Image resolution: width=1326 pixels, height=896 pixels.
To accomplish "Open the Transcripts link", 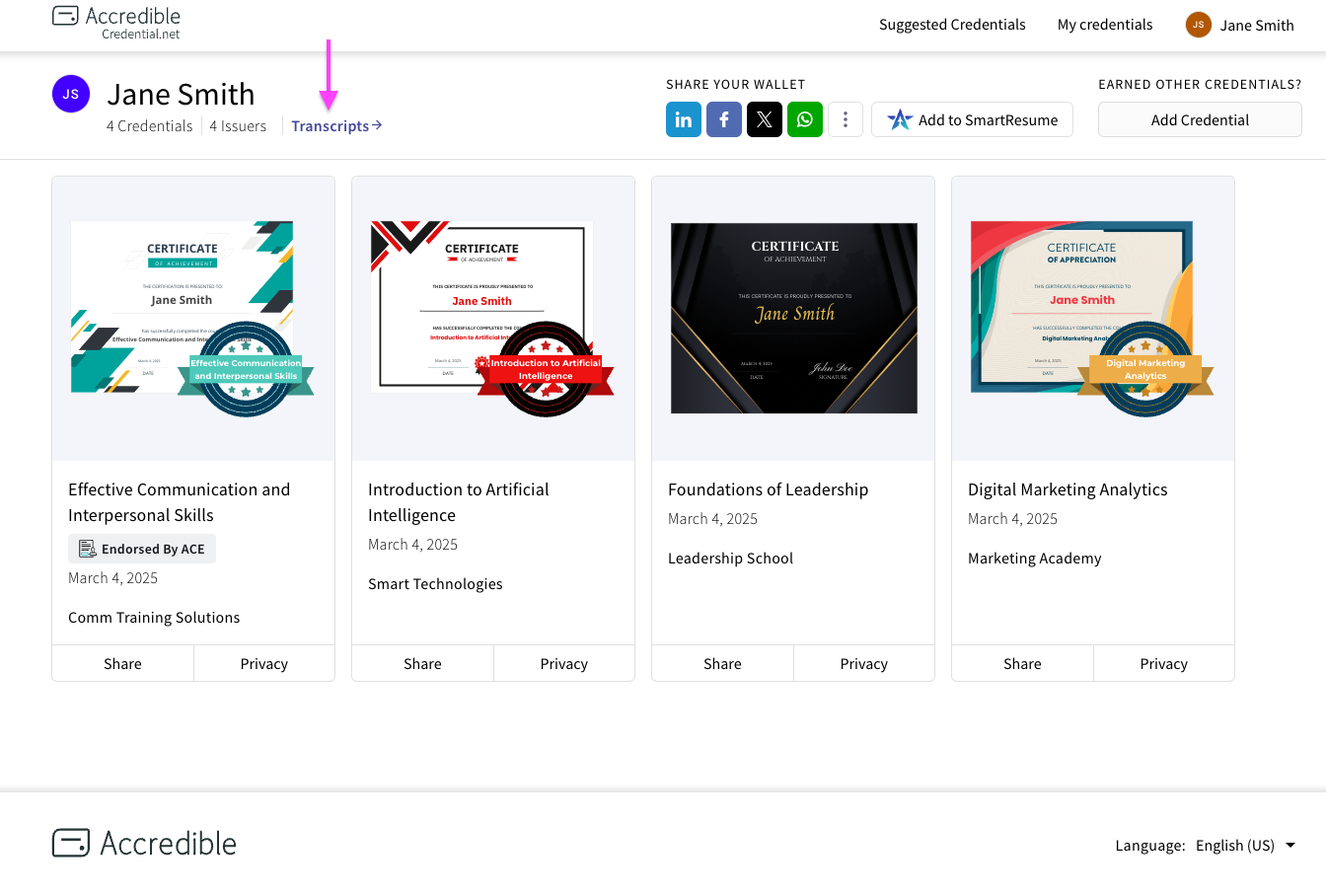I will pos(336,126).
